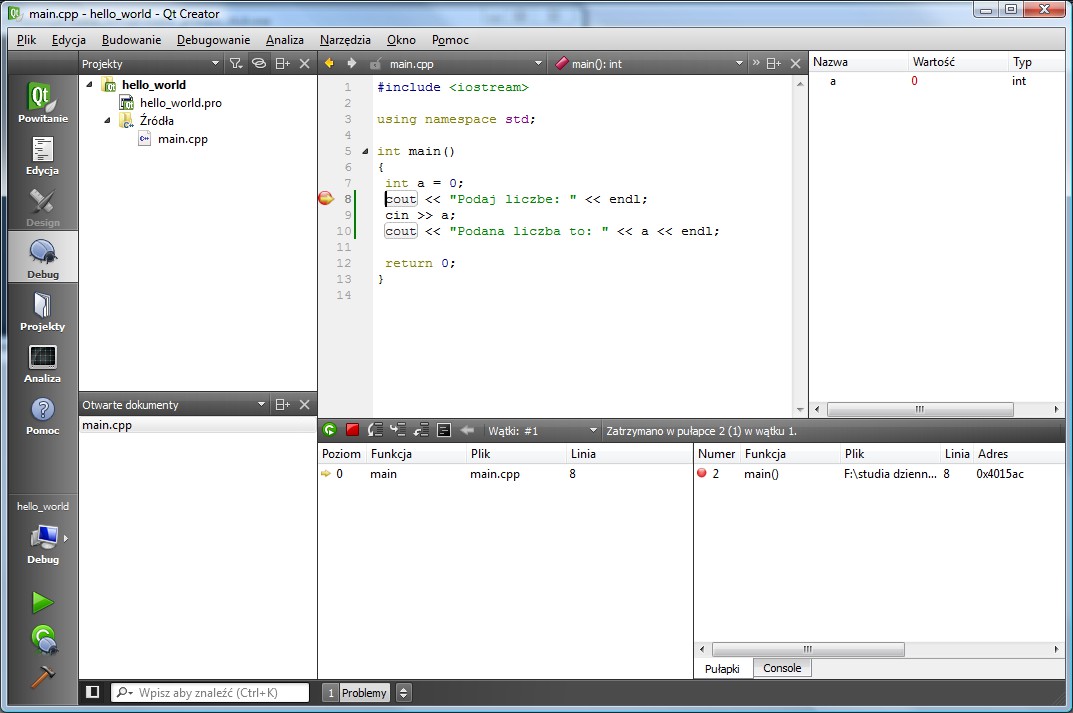Switch to the Pułapki tab
The image size is (1073, 713).
pos(722,669)
